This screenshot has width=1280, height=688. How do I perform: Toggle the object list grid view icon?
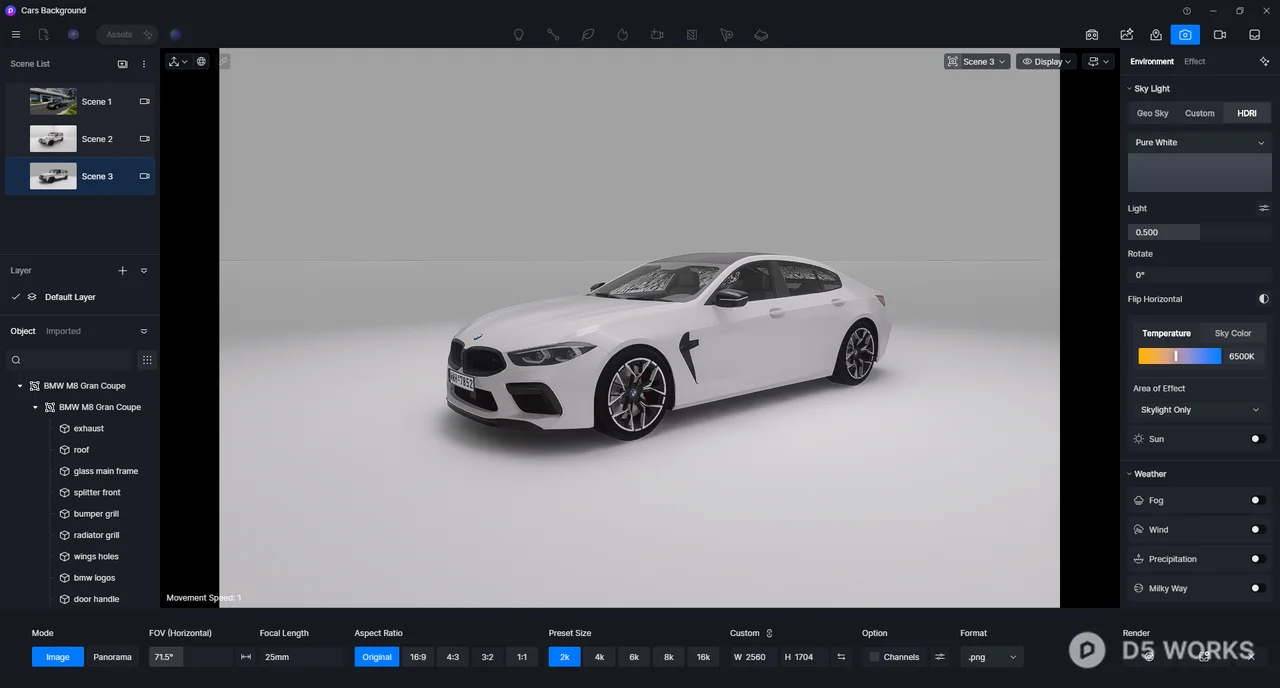pyautogui.click(x=147, y=360)
